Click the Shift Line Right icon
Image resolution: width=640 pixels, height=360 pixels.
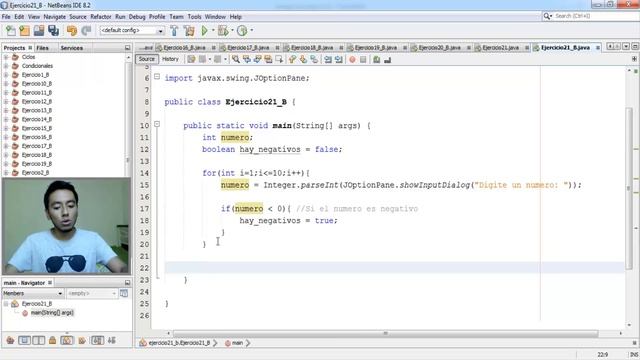pos(339,60)
